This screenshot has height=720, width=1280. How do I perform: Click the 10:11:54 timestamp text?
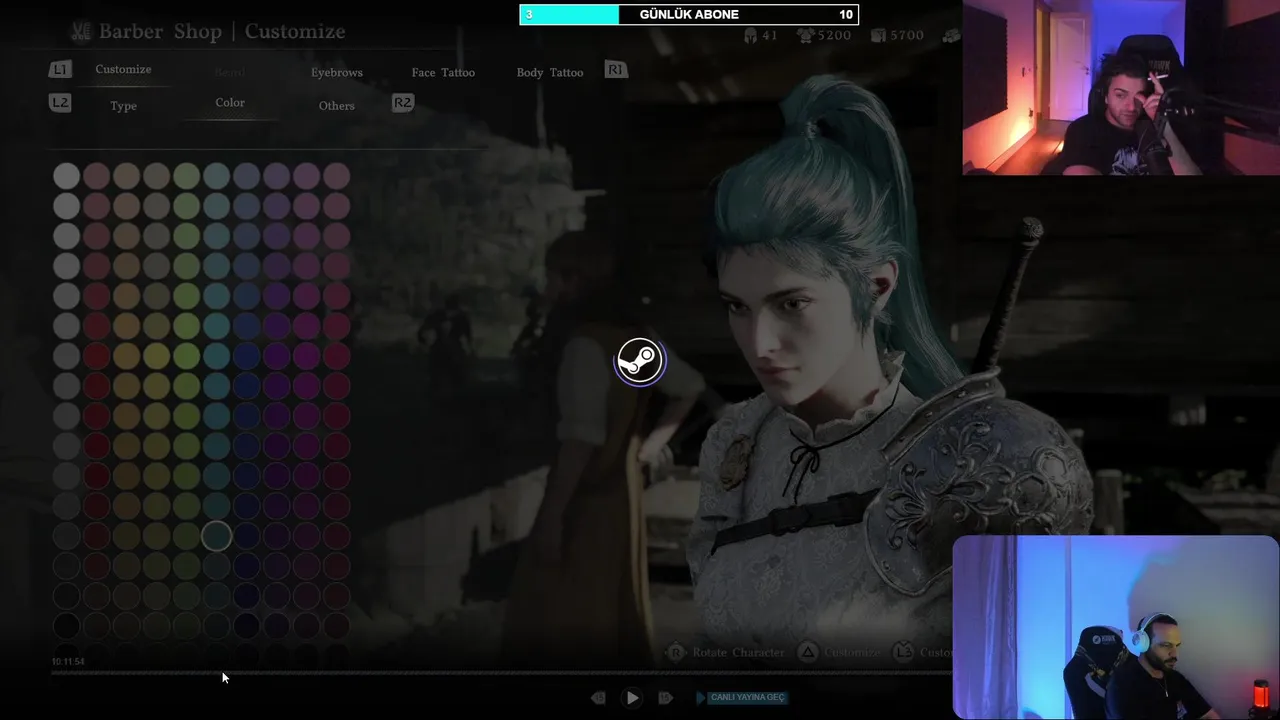pos(68,662)
